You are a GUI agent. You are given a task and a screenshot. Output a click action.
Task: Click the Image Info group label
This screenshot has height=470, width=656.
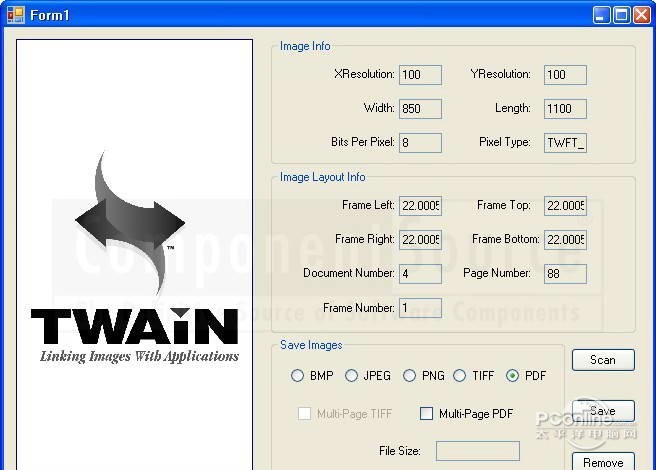(x=305, y=46)
